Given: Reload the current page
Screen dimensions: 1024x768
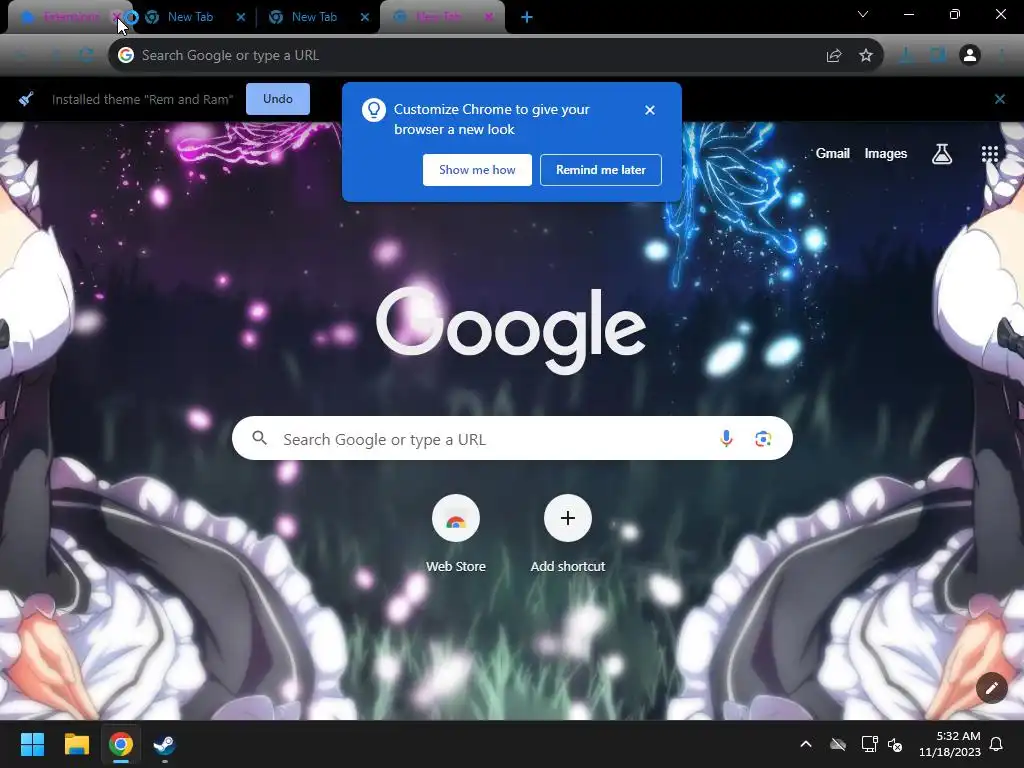Looking at the screenshot, I should point(86,56).
